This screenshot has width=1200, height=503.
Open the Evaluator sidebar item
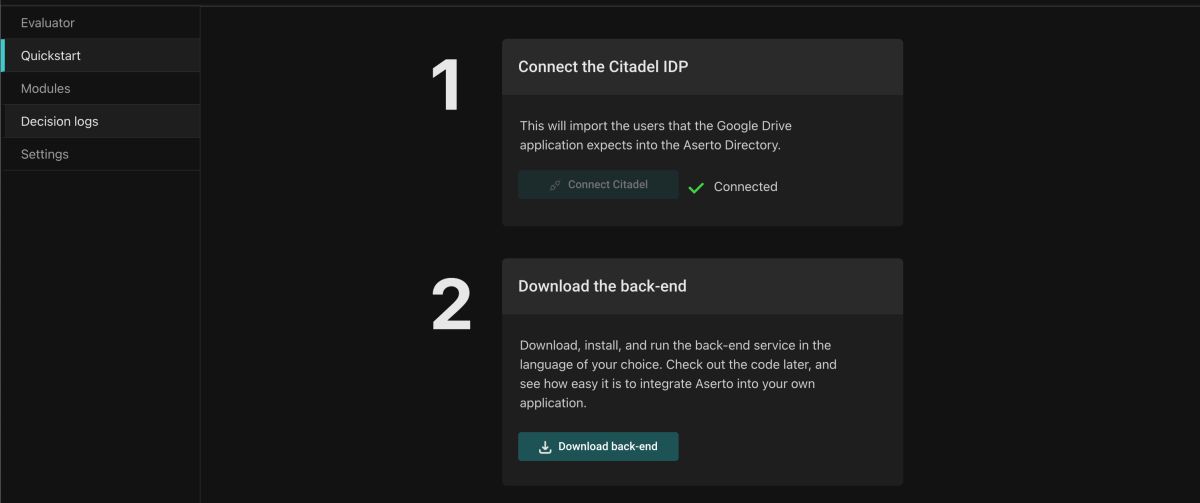coord(100,23)
